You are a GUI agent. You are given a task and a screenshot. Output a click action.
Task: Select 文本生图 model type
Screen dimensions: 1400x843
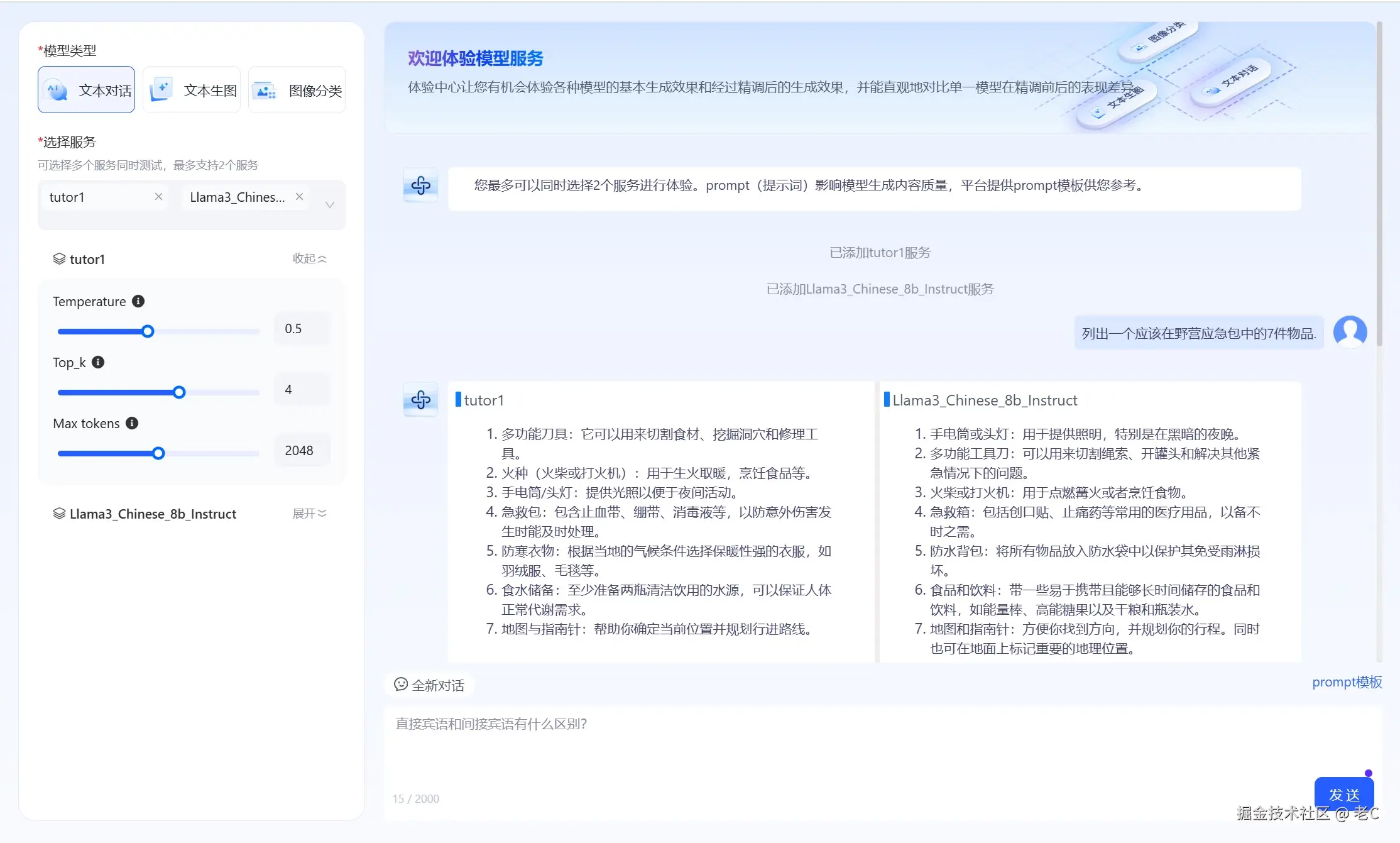click(192, 90)
